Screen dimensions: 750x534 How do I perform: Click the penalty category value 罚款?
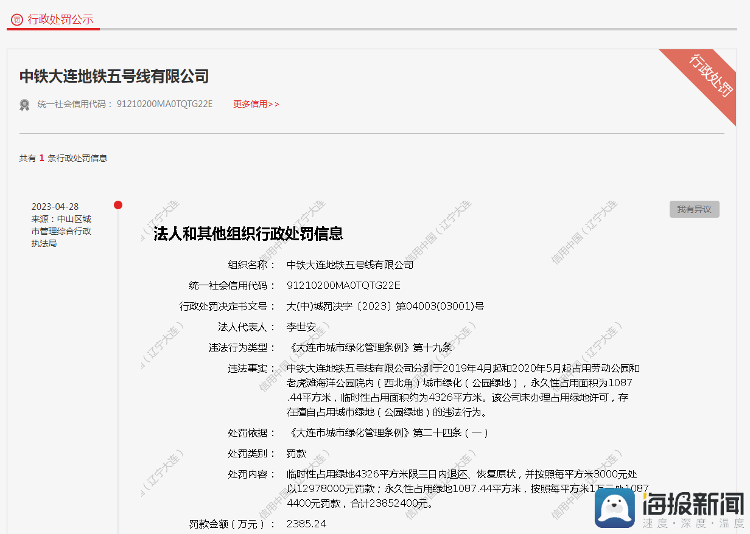(296, 454)
